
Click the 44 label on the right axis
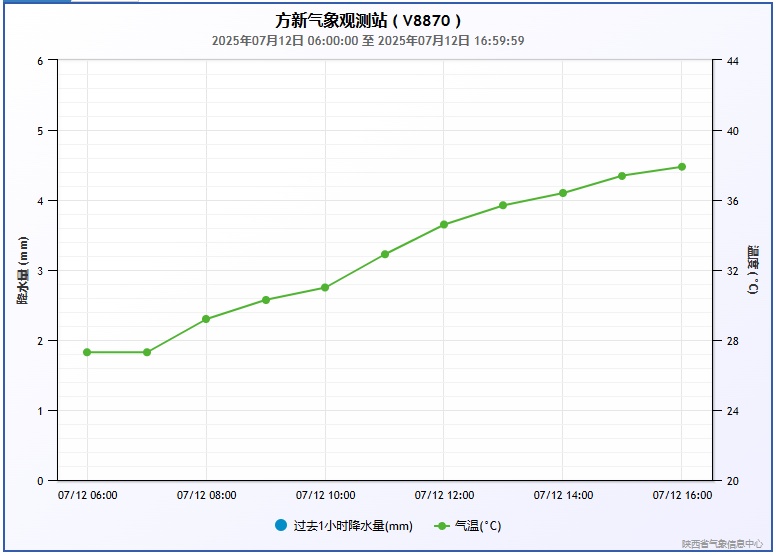click(x=732, y=61)
